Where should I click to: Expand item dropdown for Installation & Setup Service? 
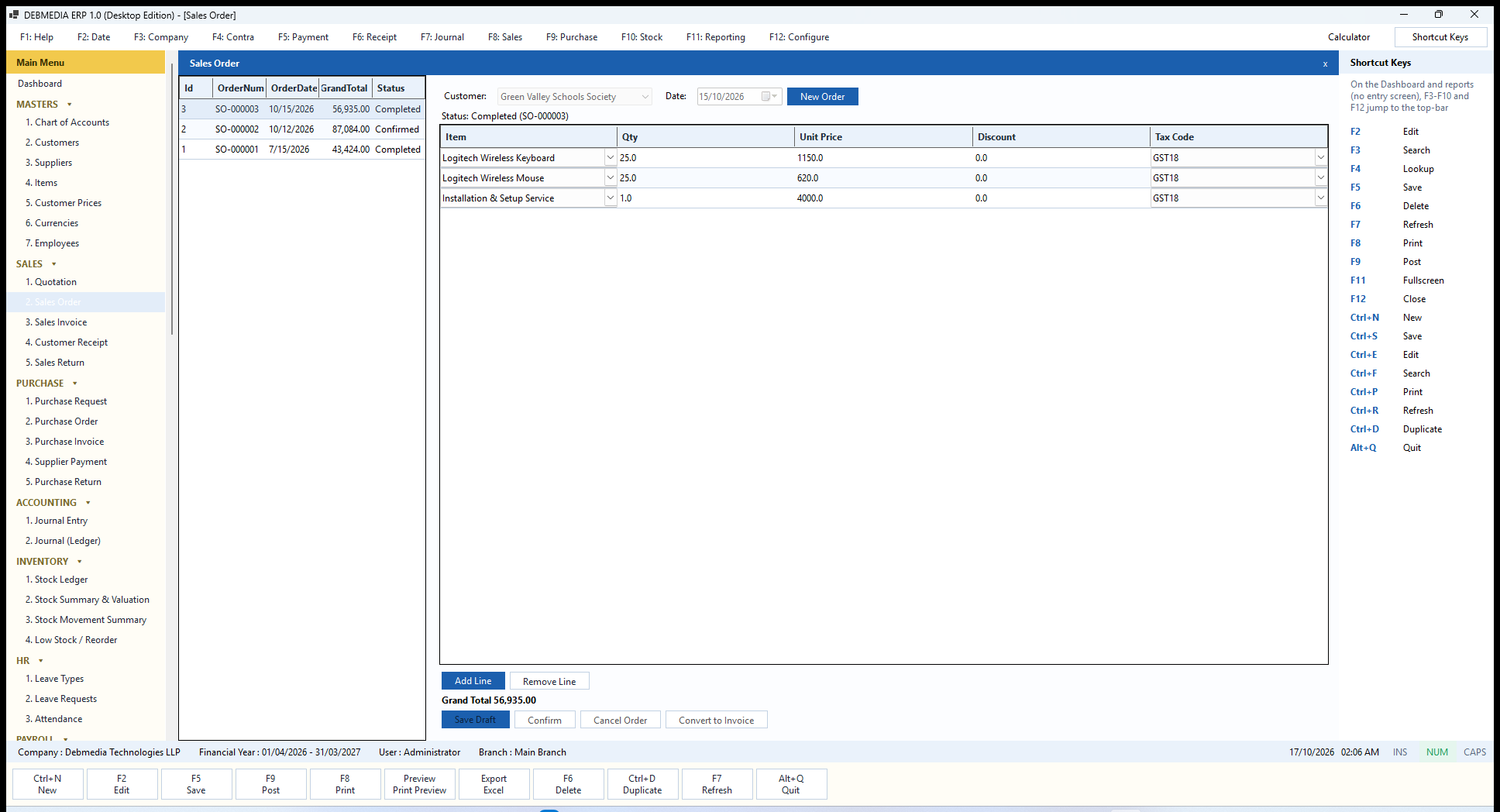pyautogui.click(x=610, y=198)
